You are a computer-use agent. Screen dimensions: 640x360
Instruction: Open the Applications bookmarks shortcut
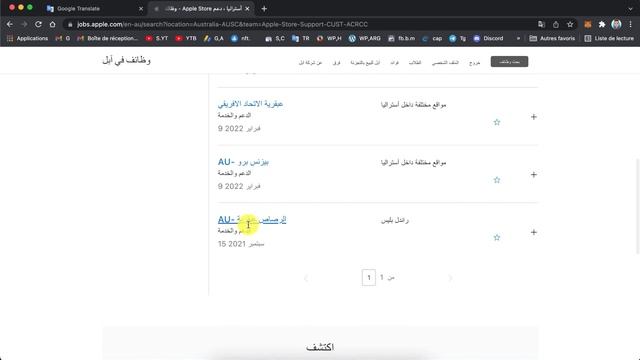tap(27, 38)
